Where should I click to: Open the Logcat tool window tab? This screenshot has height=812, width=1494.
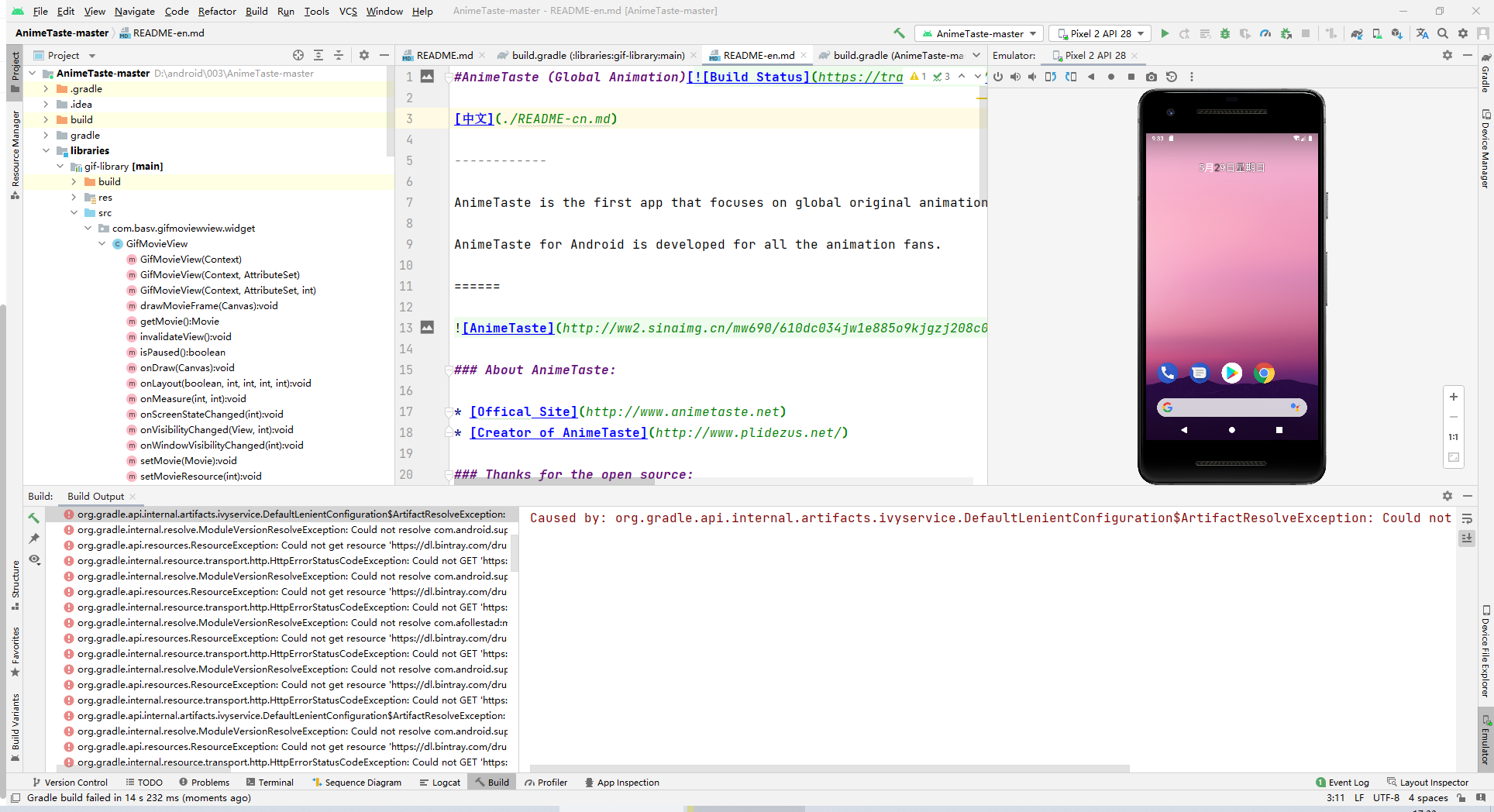pyautogui.click(x=440, y=783)
